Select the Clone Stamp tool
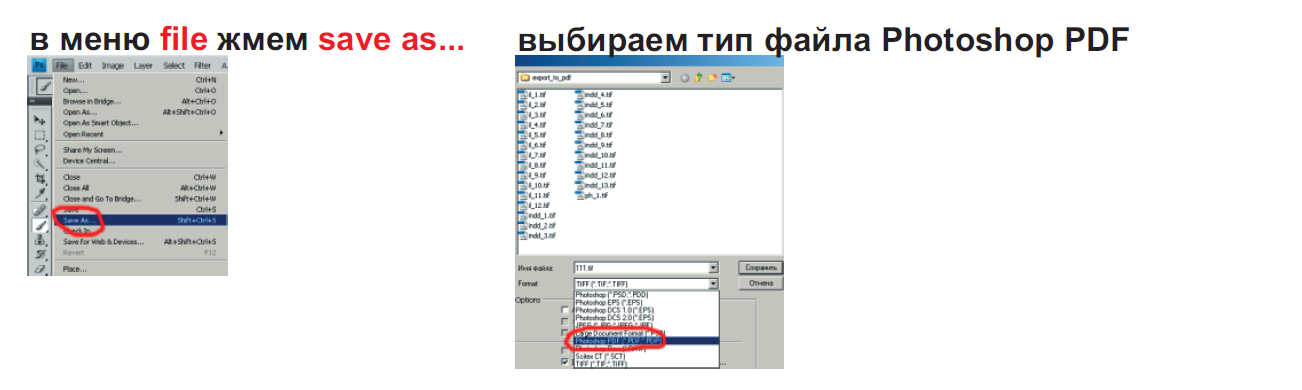1302x390 pixels. coord(40,240)
